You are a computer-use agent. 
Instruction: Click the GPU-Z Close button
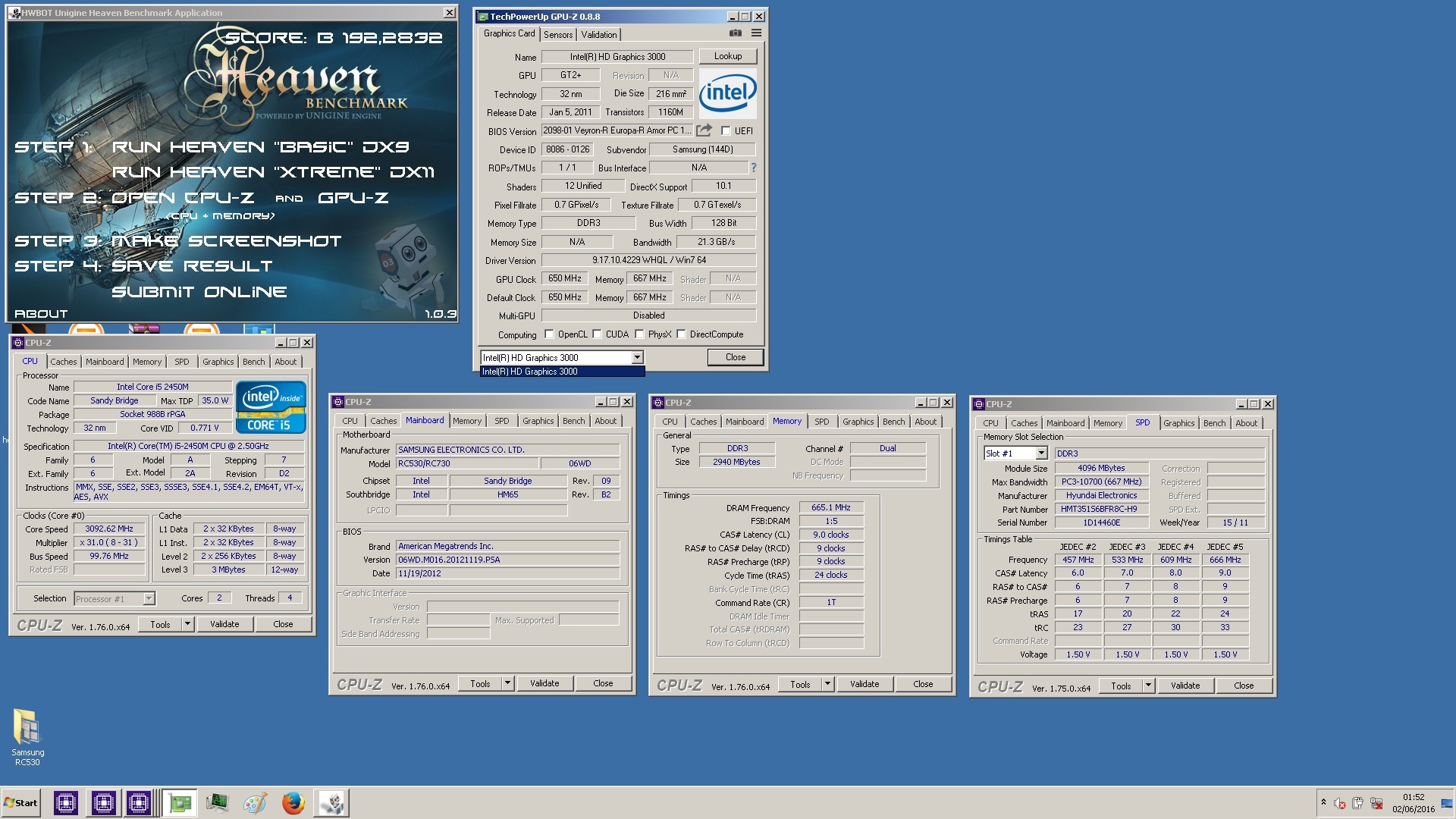pyautogui.click(x=736, y=357)
